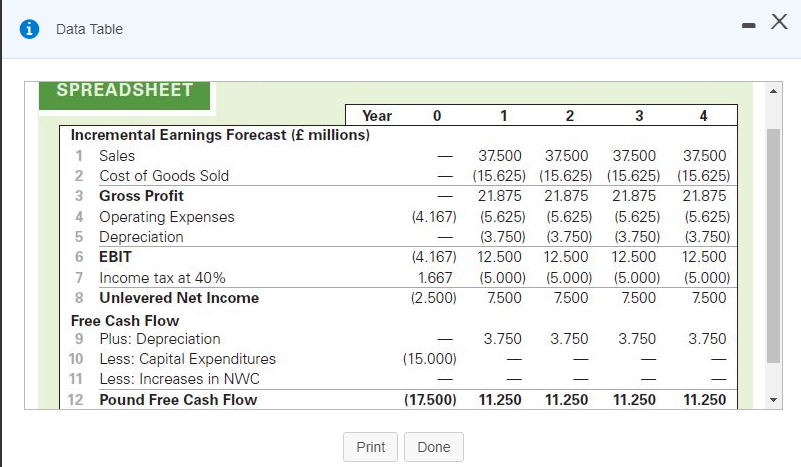The image size is (801, 467).
Task: Select the Less: Capital Expenditures label
Action: 187,359
